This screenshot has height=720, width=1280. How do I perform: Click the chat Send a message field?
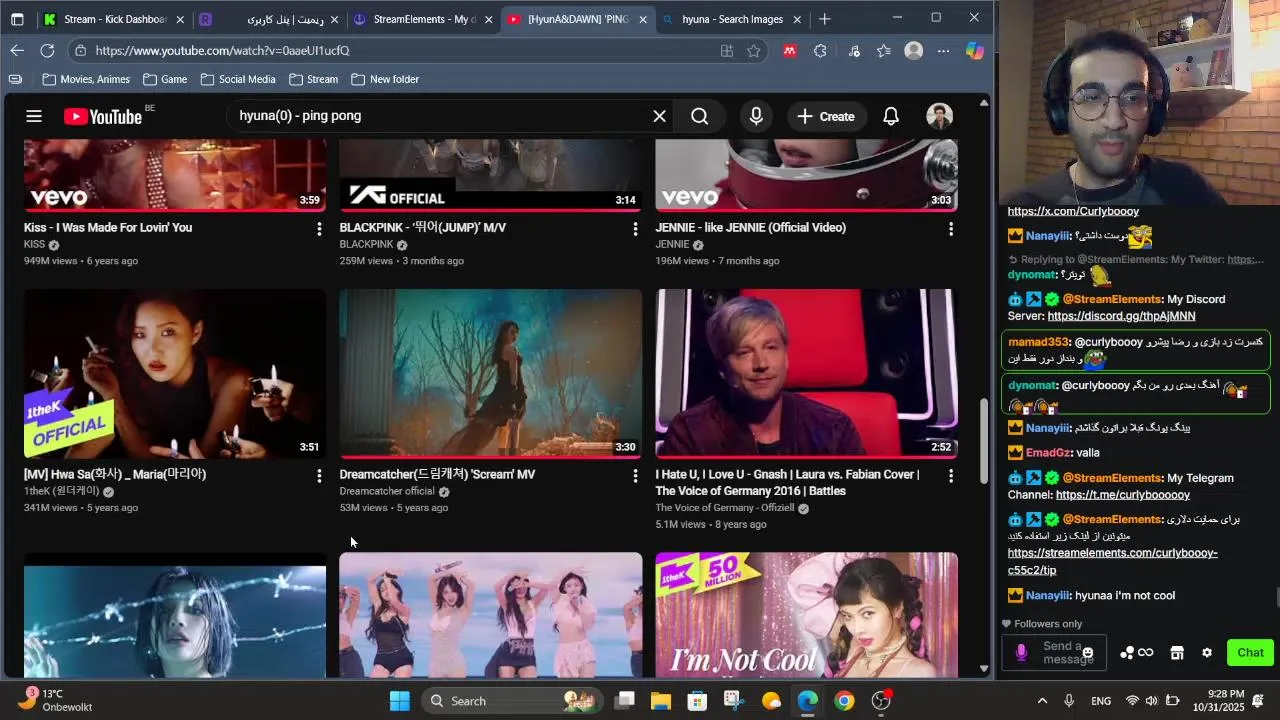(1055, 653)
